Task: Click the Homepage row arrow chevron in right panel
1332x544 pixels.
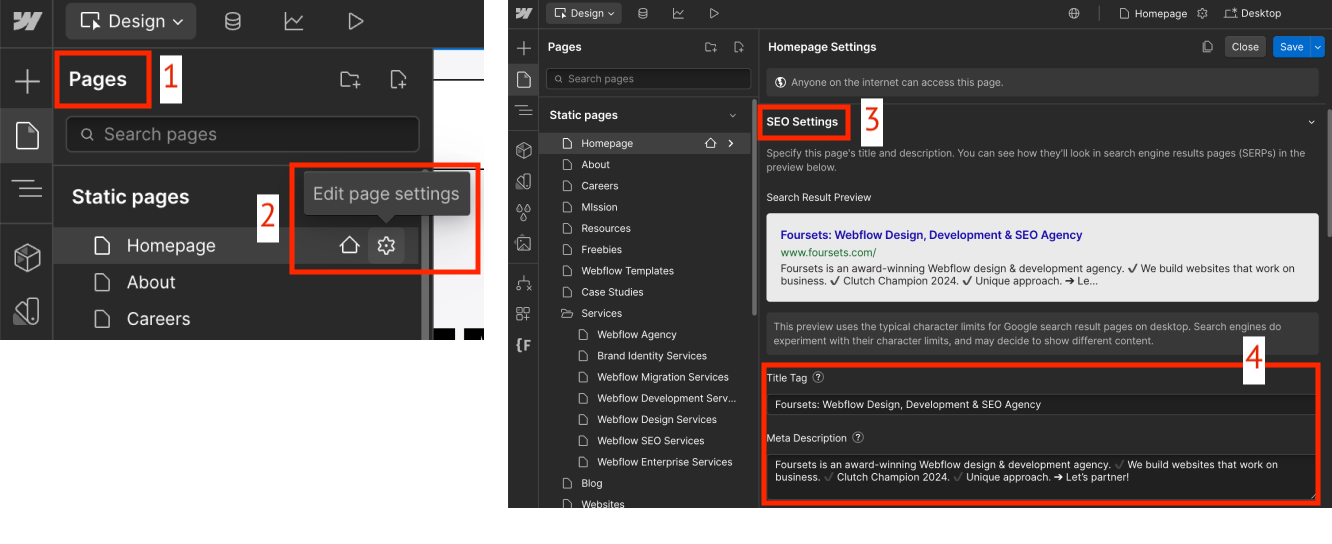Action: click(731, 144)
